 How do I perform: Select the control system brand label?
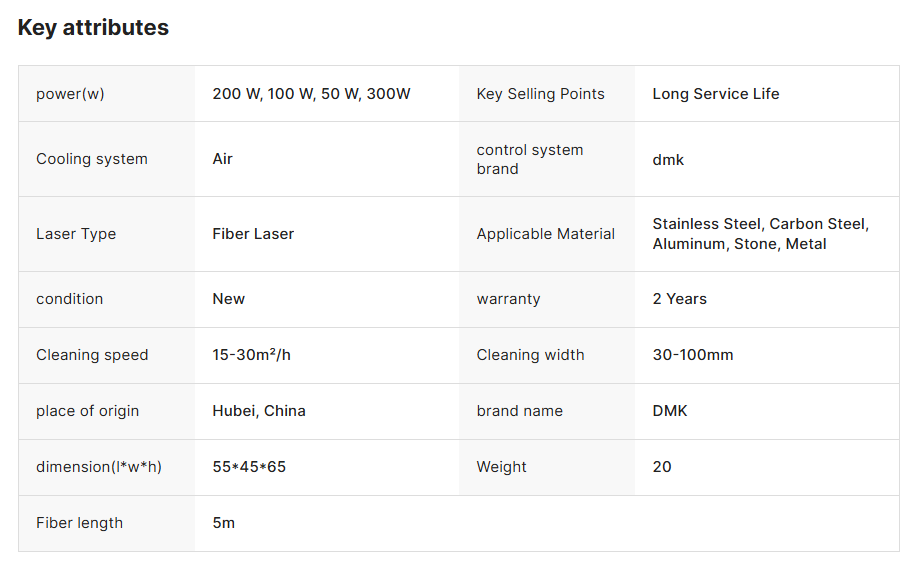[530, 159]
